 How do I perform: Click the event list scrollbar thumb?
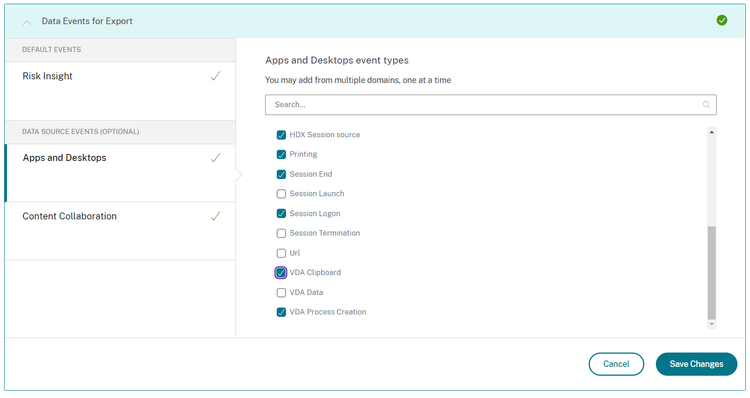pos(712,272)
